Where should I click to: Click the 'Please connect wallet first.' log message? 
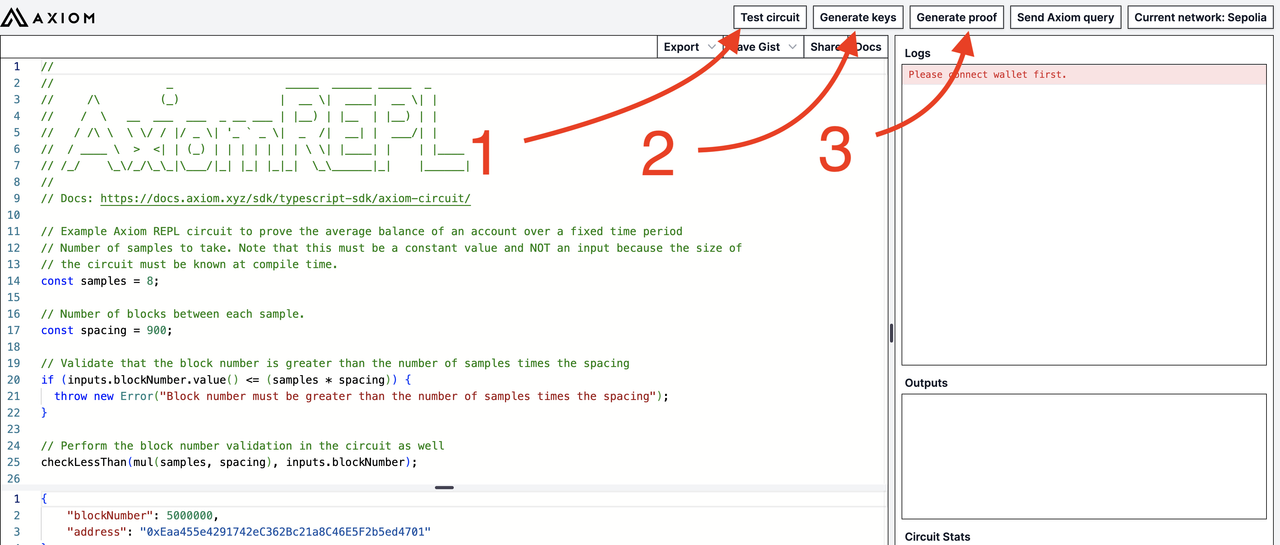click(x=987, y=75)
